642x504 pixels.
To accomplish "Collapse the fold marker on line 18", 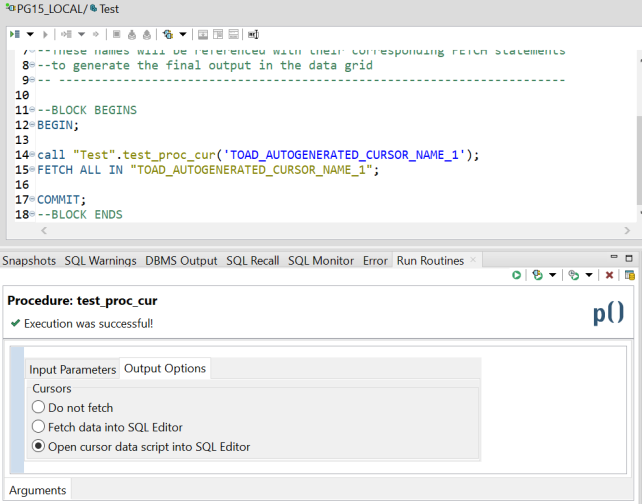I will point(32,214).
